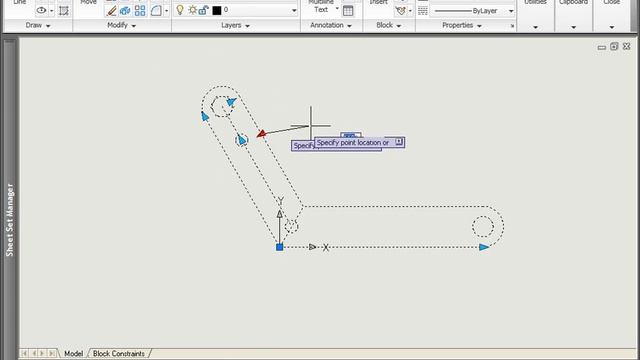
Task: Open the Multiline Text dropdown arrow
Action: pyautogui.click(x=337, y=9)
